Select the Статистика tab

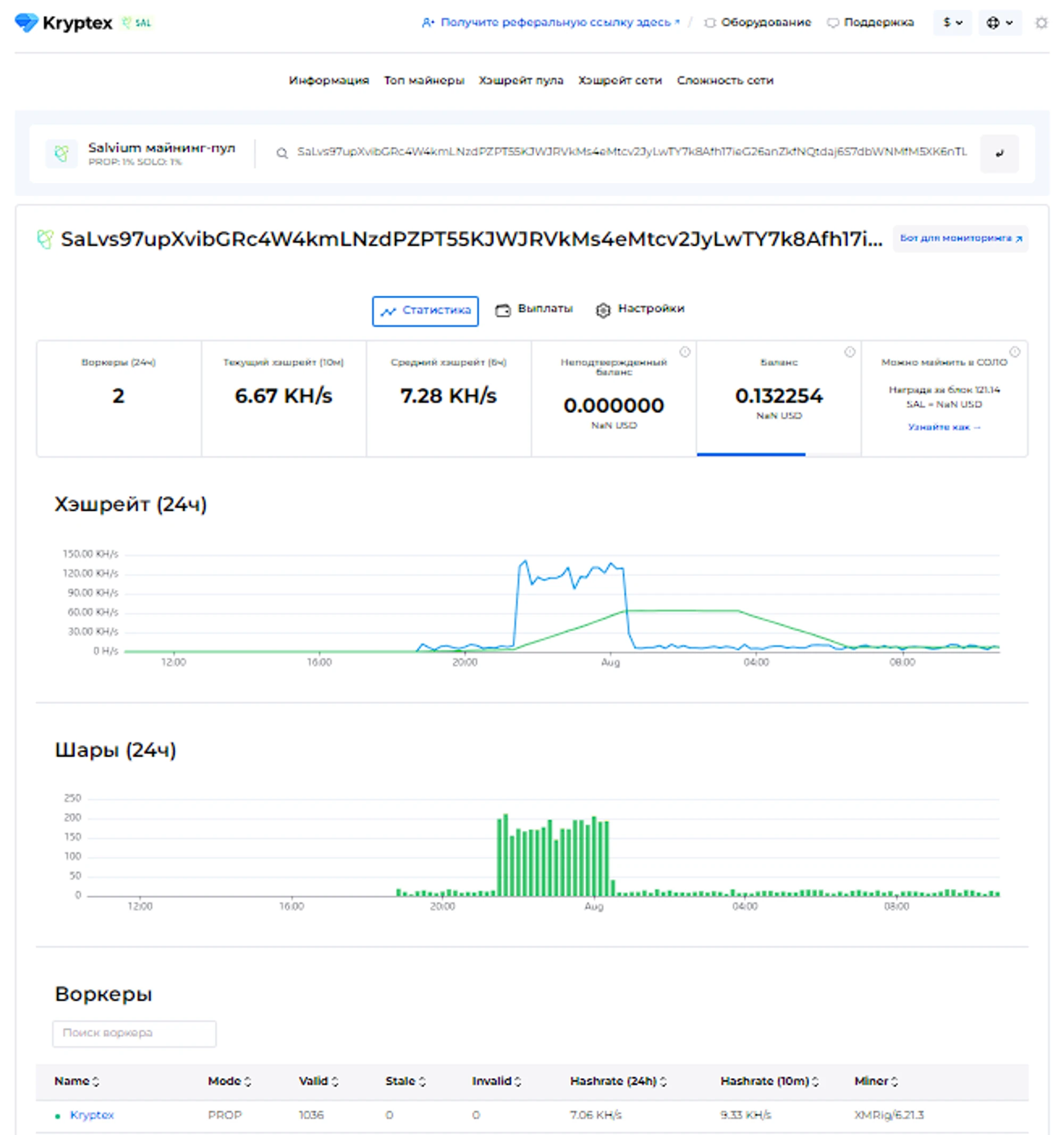point(425,311)
